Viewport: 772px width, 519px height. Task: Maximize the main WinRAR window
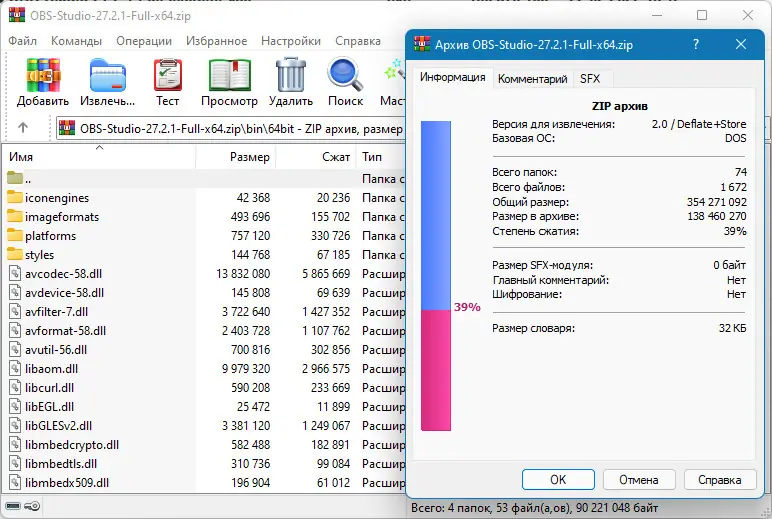702,15
